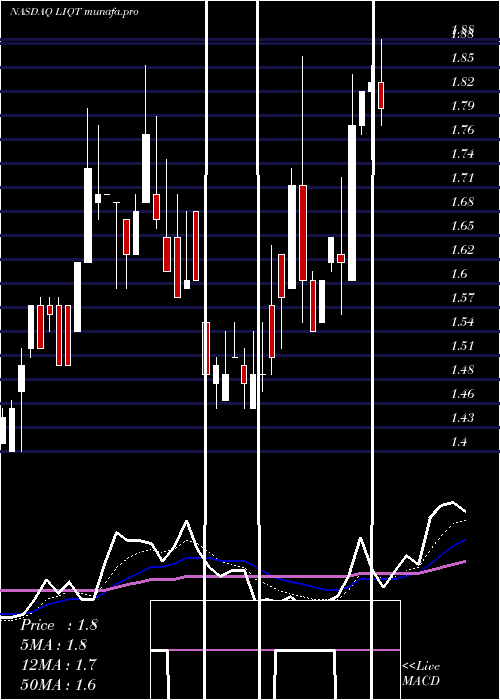The height and width of the screenshot is (700, 500).
Task: Click the "NASDAQ LIQT" chart title text
Action: [45, 12]
